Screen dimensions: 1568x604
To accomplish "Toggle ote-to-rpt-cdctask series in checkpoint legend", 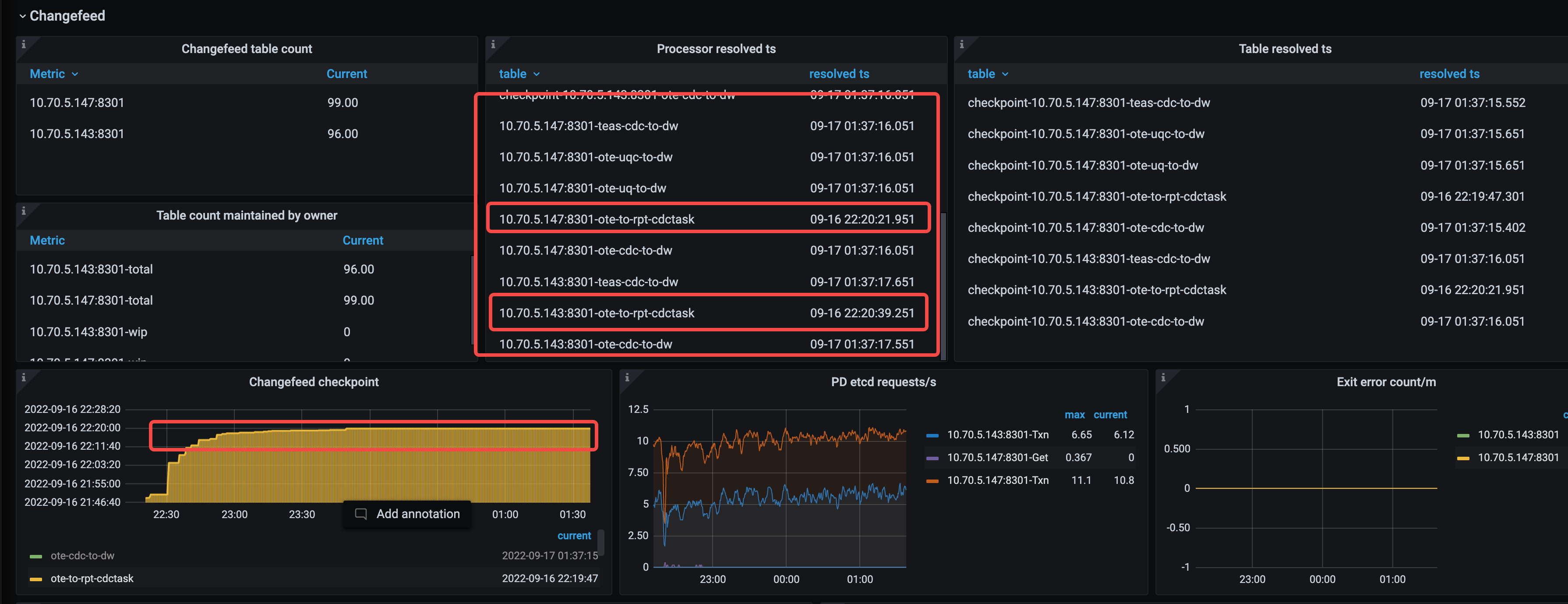I will [x=92, y=579].
